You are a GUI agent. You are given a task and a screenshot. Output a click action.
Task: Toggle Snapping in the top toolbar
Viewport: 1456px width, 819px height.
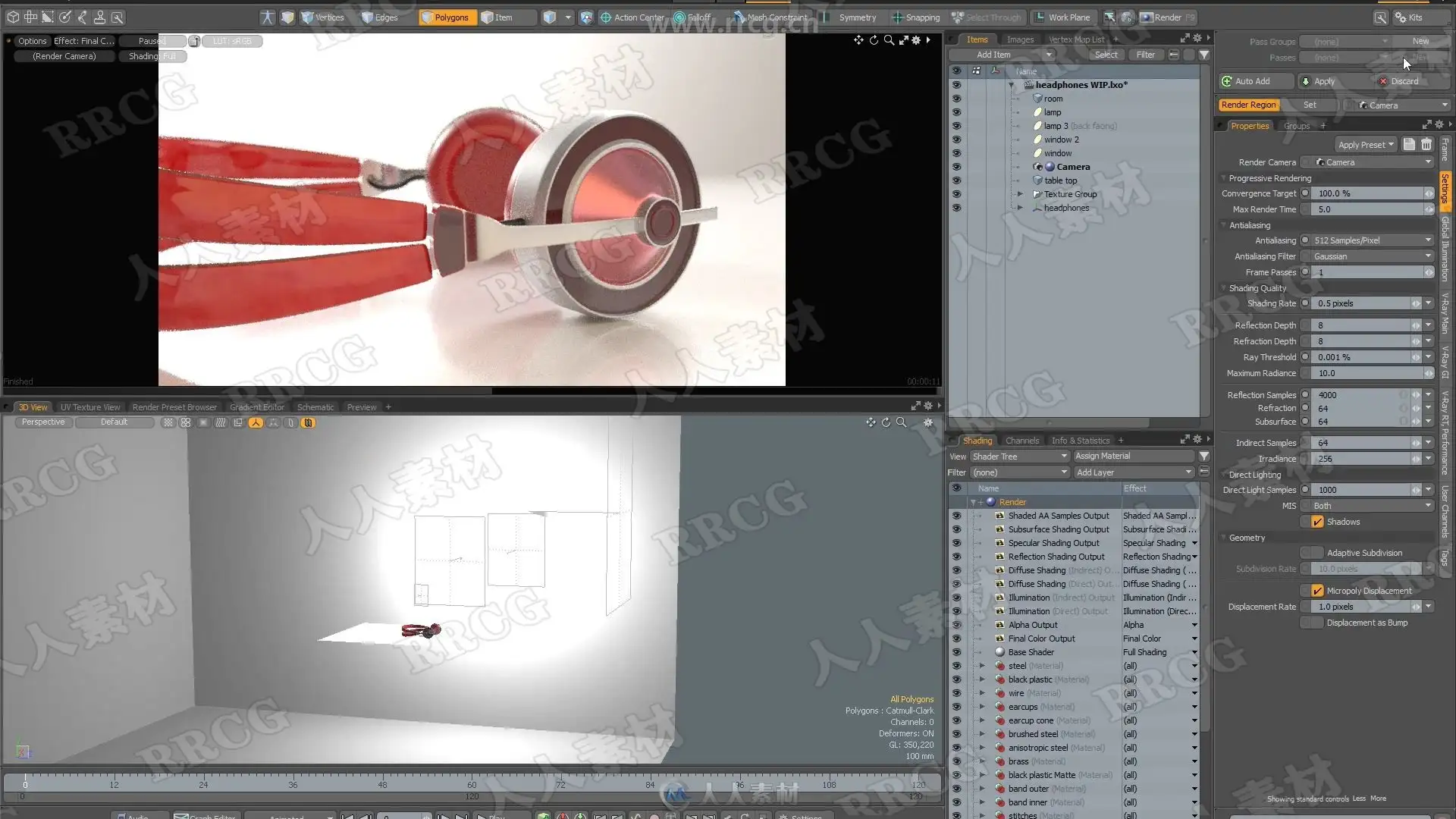pyautogui.click(x=915, y=17)
